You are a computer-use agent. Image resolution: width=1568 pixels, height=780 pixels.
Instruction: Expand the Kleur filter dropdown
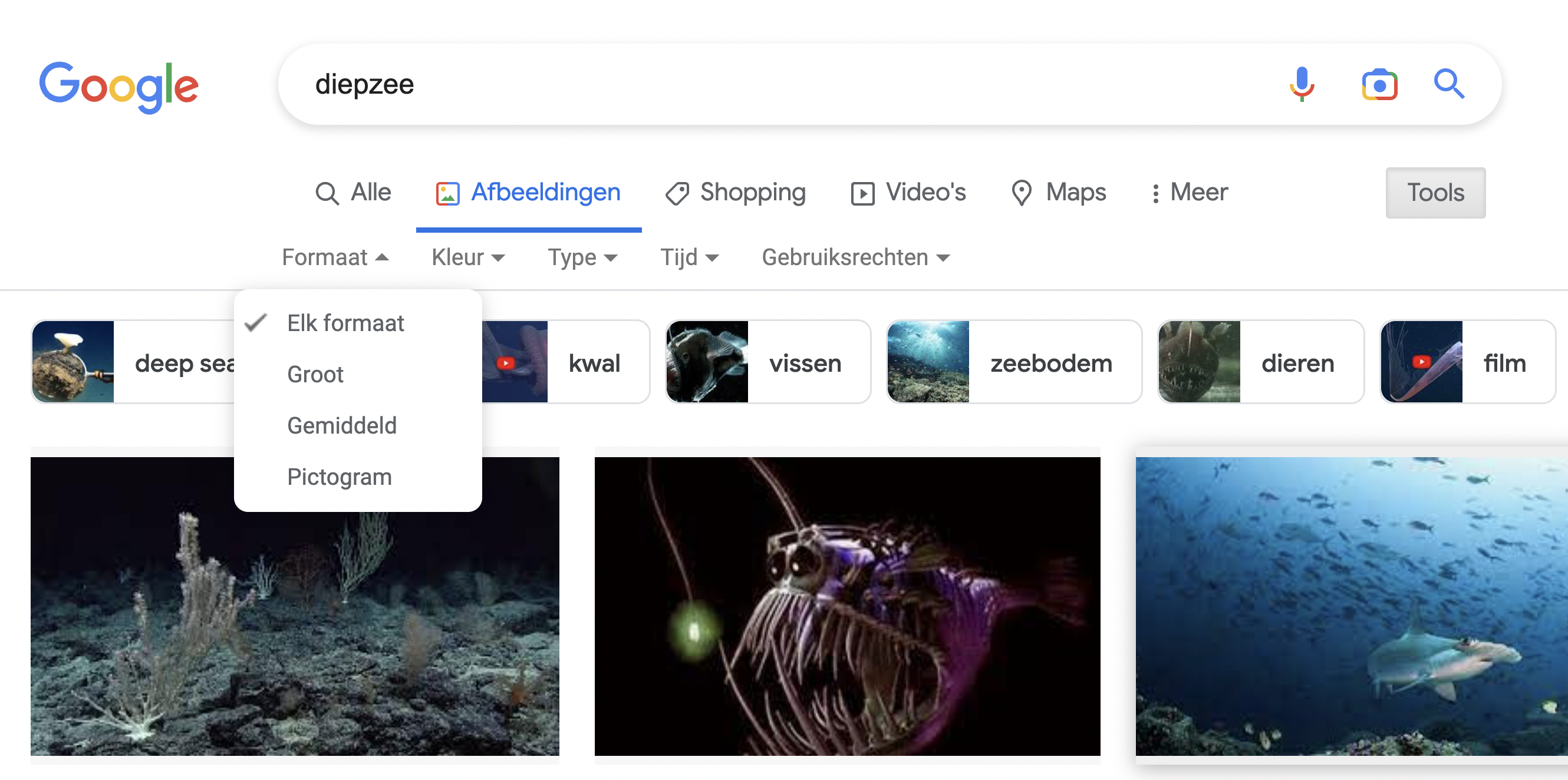click(x=467, y=257)
